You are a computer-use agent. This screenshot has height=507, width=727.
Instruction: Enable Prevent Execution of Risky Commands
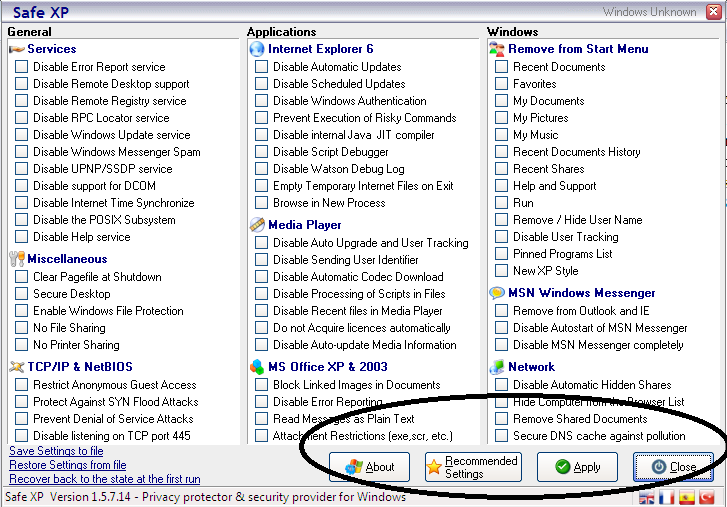tap(261, 118)
